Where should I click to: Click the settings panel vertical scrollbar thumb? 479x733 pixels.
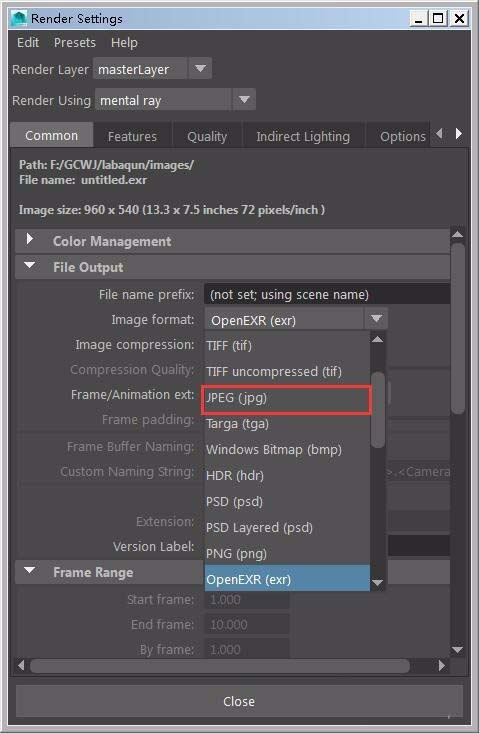coord(458,328)
